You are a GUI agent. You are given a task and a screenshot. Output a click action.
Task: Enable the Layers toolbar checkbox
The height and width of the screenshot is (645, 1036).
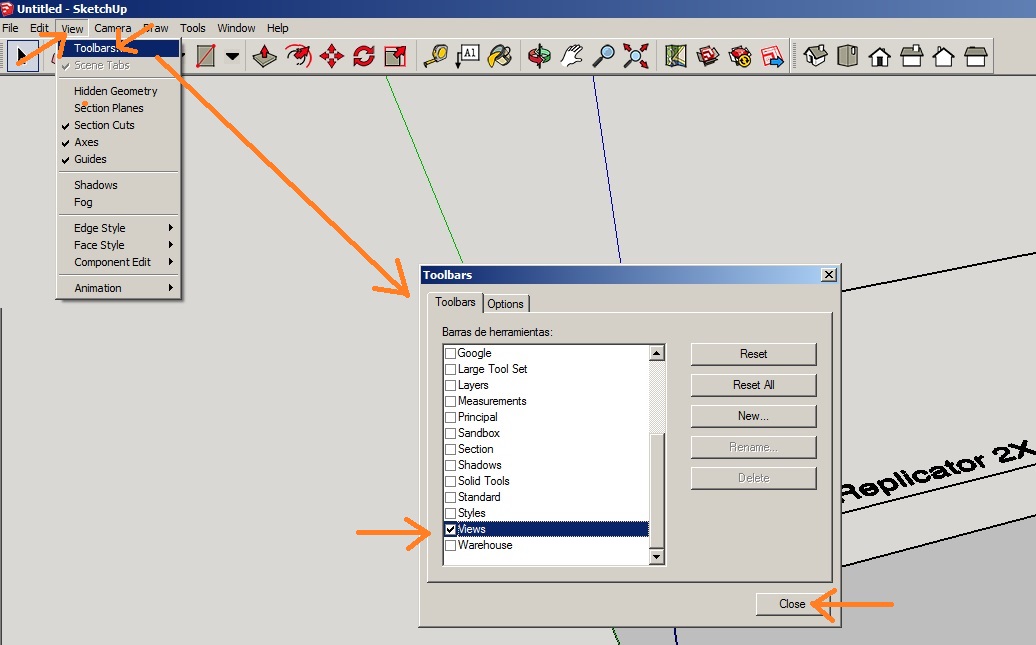(451, 385)
